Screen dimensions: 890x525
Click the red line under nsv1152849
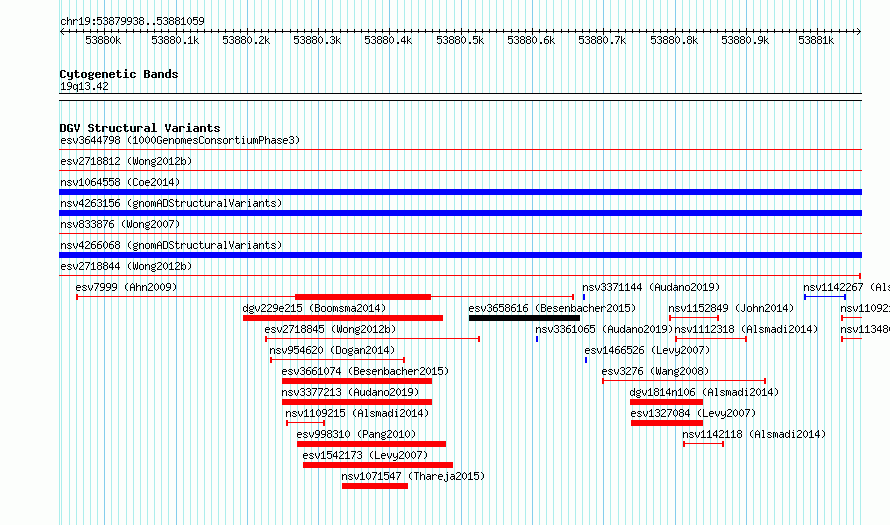pos(694,318)
